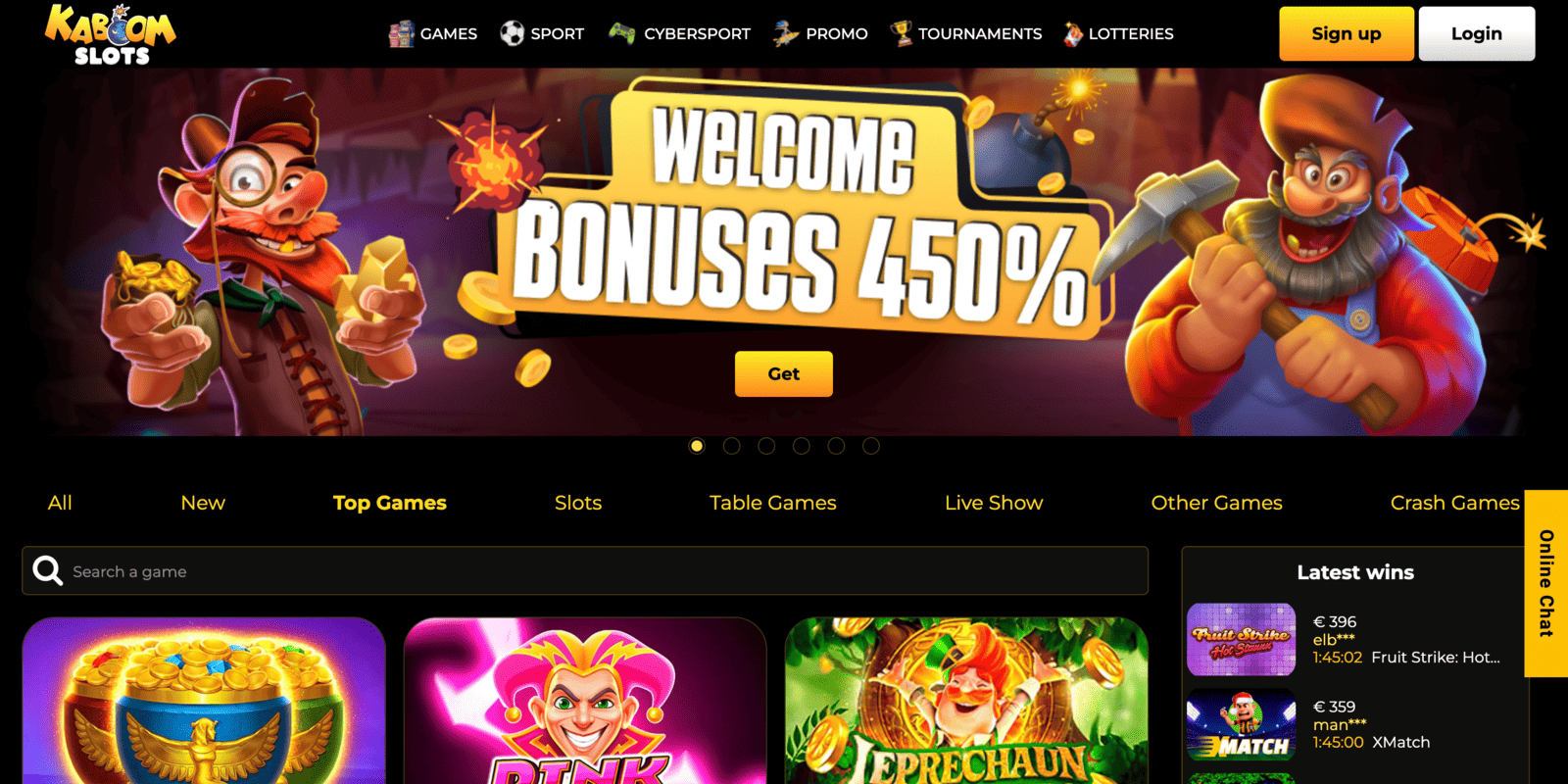Image resolution: width=1568 pixels, height=784 pixels.
Task: Click the Lotteries icon
Action: click(x=1073, y=34)
